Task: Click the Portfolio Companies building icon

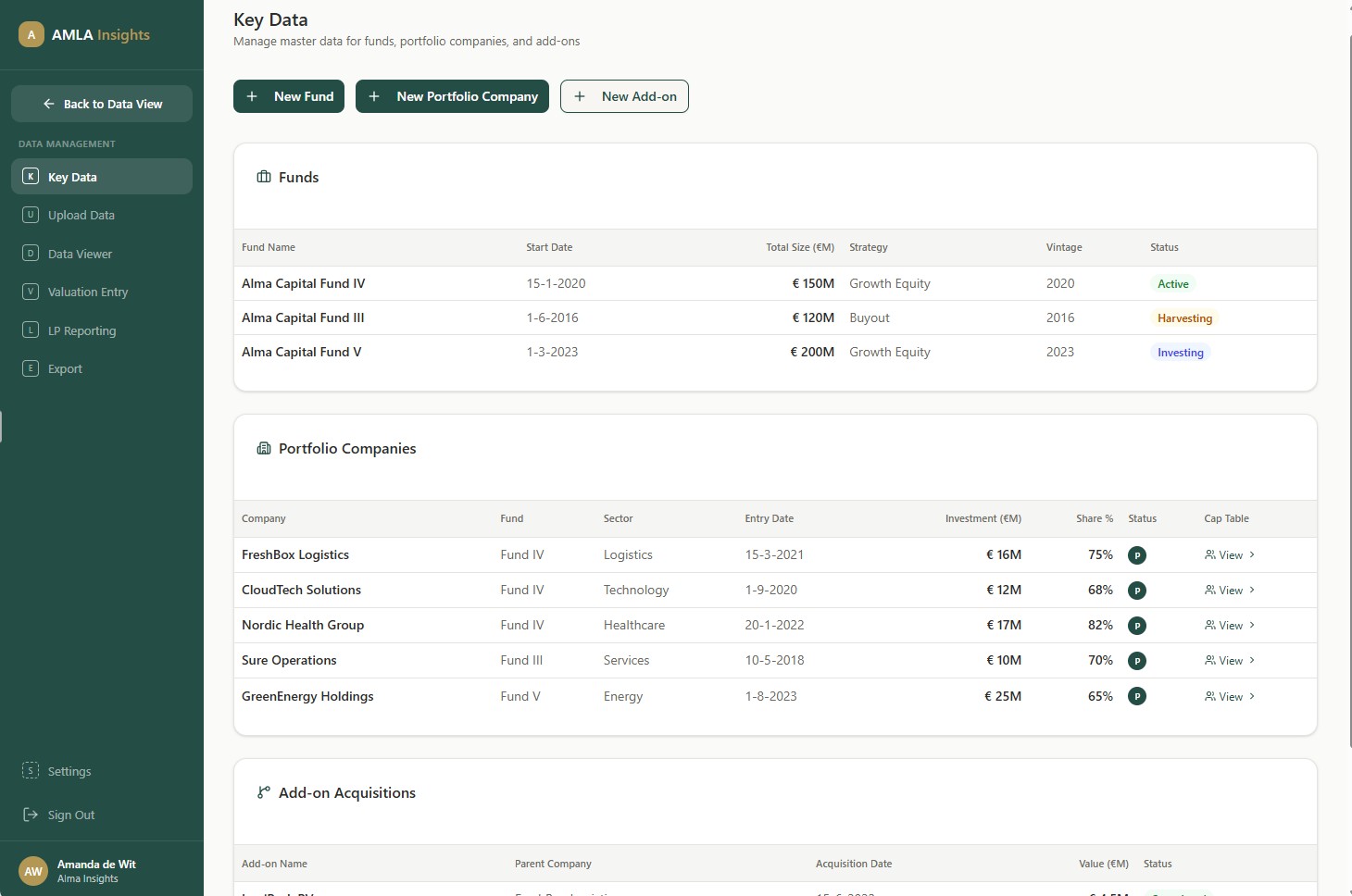Action: [x=264, y=448]
